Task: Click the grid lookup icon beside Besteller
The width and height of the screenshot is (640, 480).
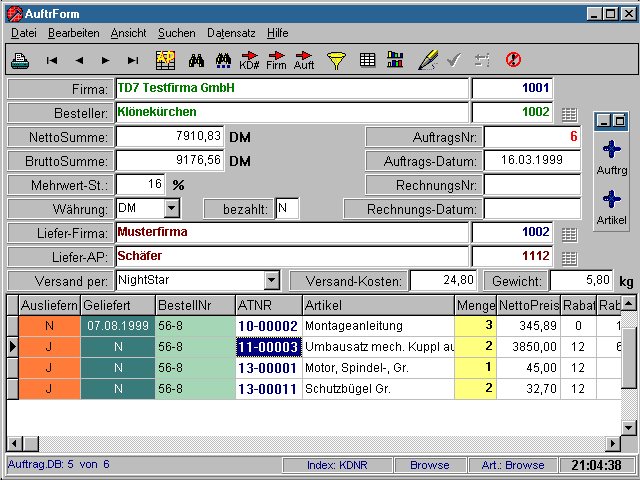Action: tap(569, 114)
